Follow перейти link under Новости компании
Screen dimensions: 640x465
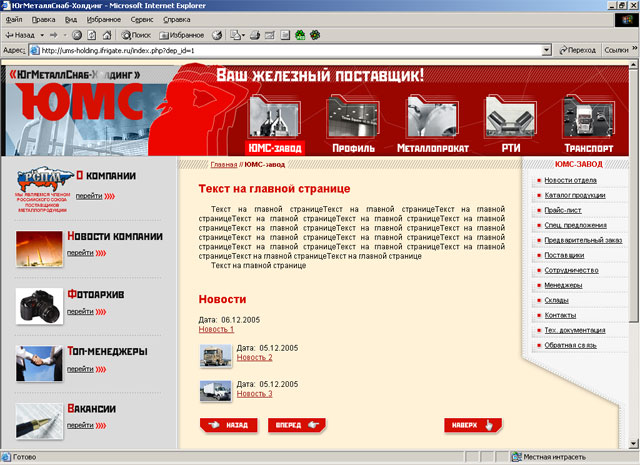click(x=80, y=253)
